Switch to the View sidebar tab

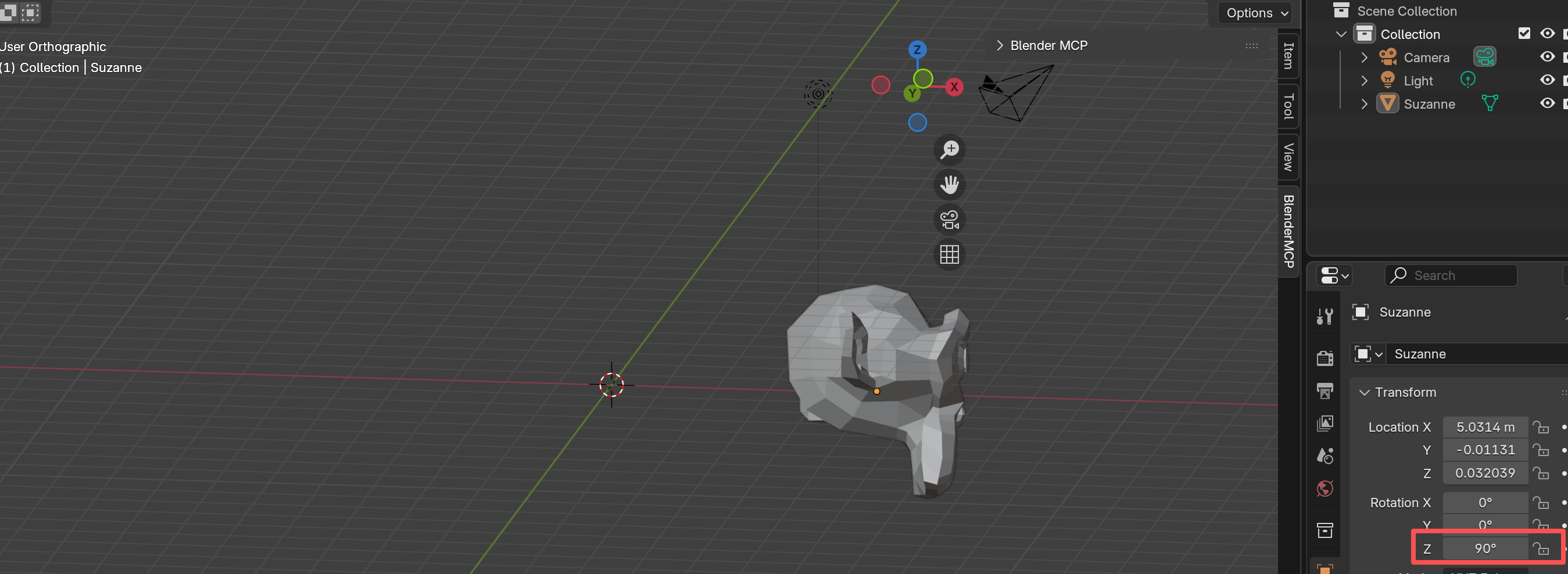click(1288, 157)
